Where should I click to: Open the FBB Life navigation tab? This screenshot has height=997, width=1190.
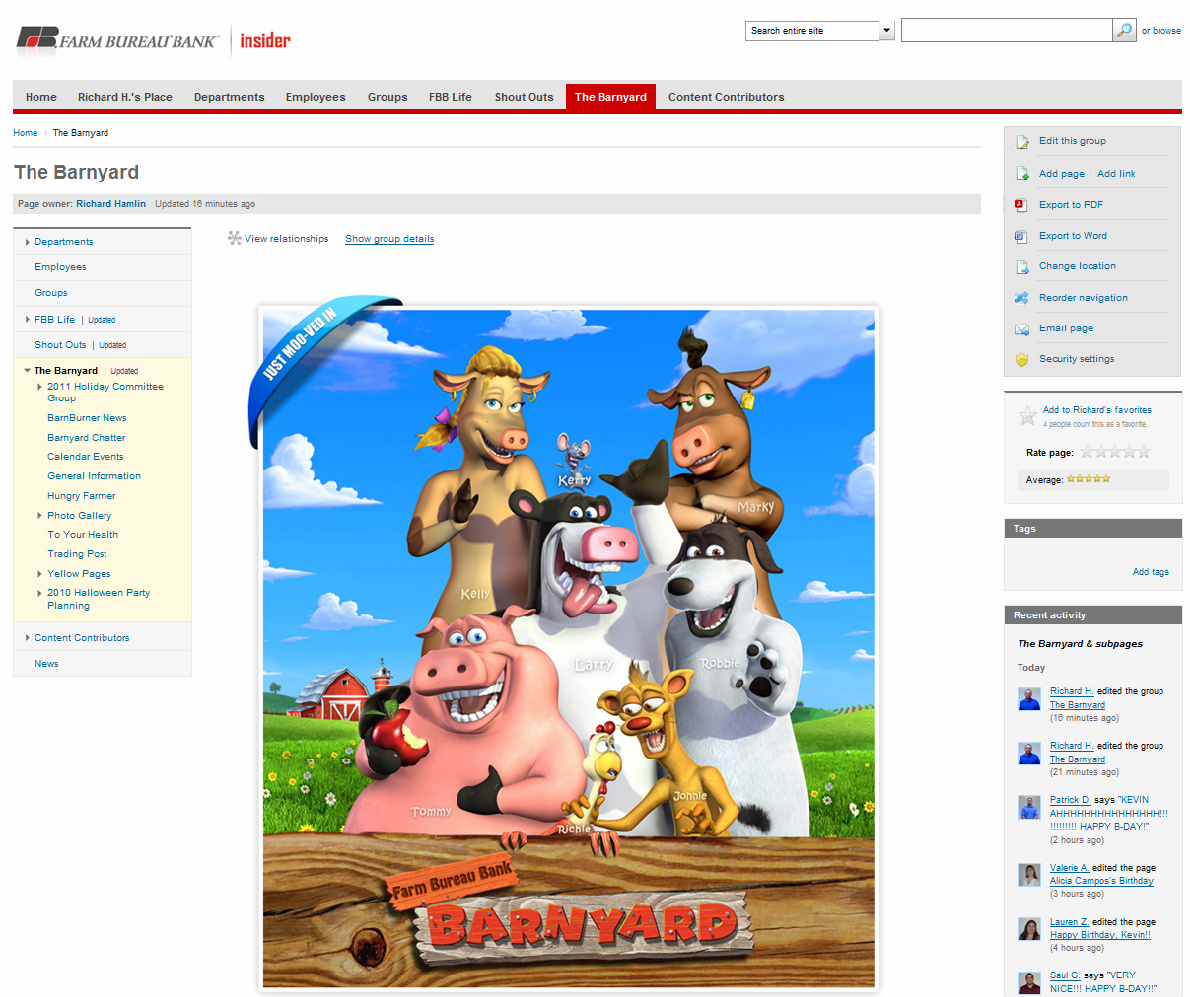450,97
